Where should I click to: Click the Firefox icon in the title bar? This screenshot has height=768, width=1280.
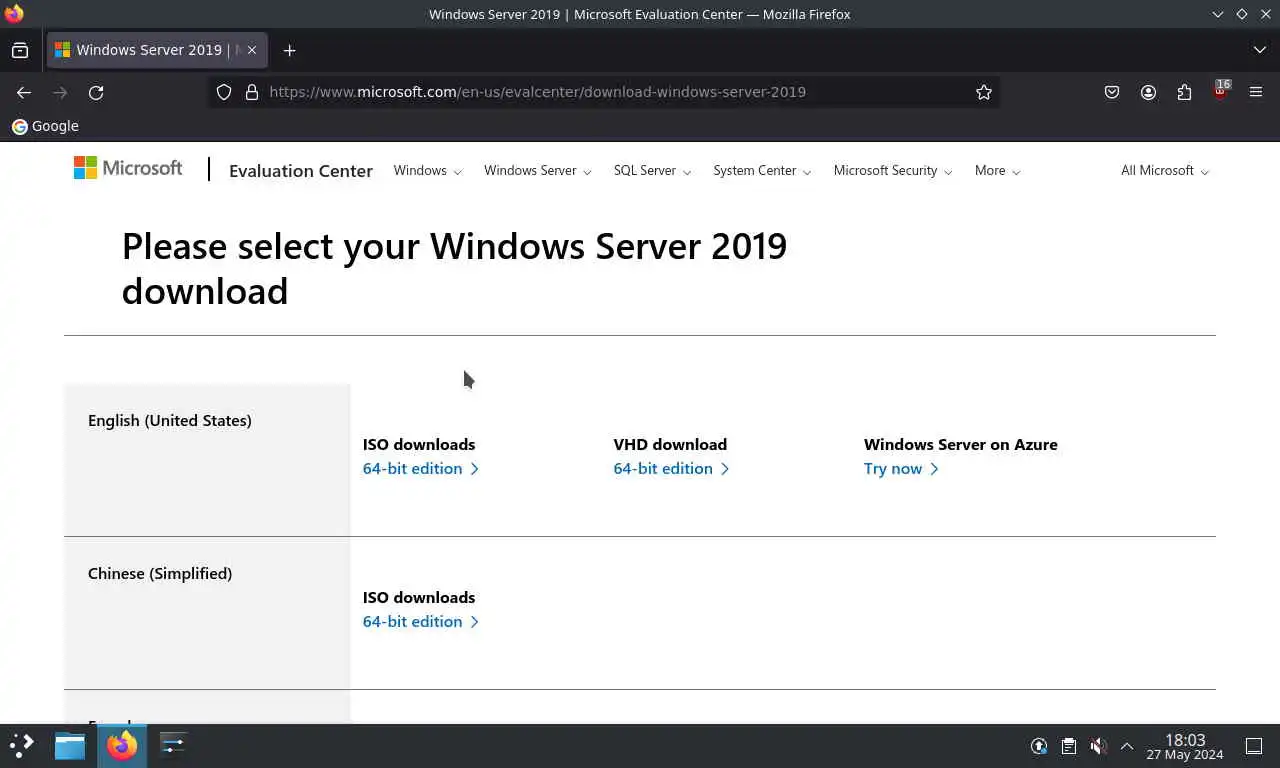pyautogui.click(x=14, y=14)
